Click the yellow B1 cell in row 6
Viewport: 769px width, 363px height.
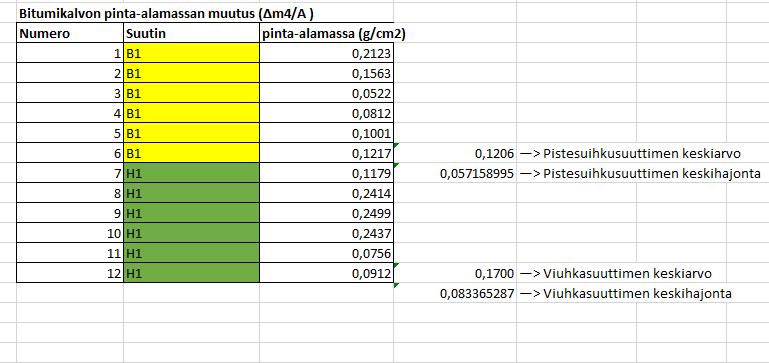tap(191, 153)
